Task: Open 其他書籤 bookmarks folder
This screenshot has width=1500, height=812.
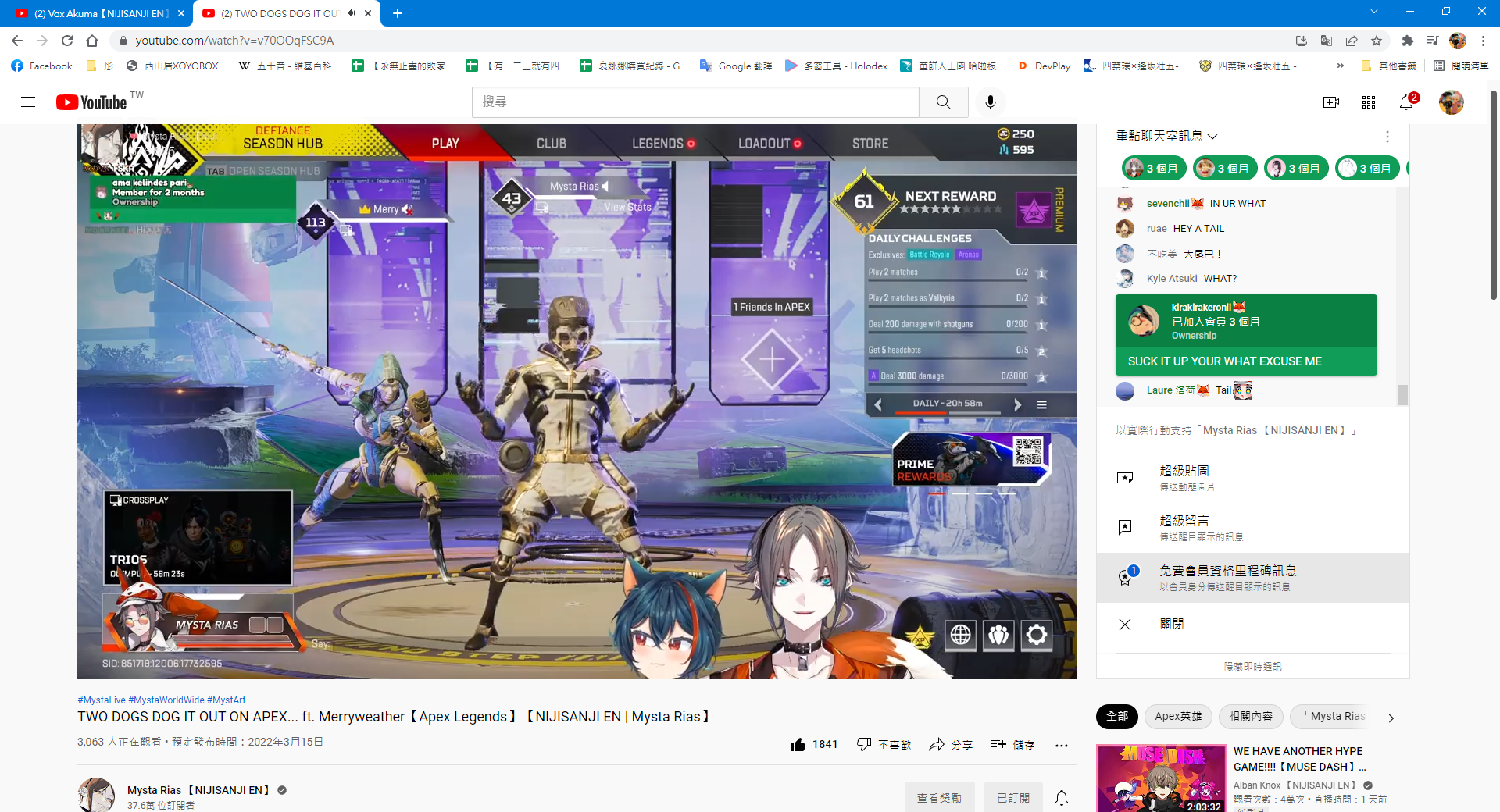Action: 1388,66
